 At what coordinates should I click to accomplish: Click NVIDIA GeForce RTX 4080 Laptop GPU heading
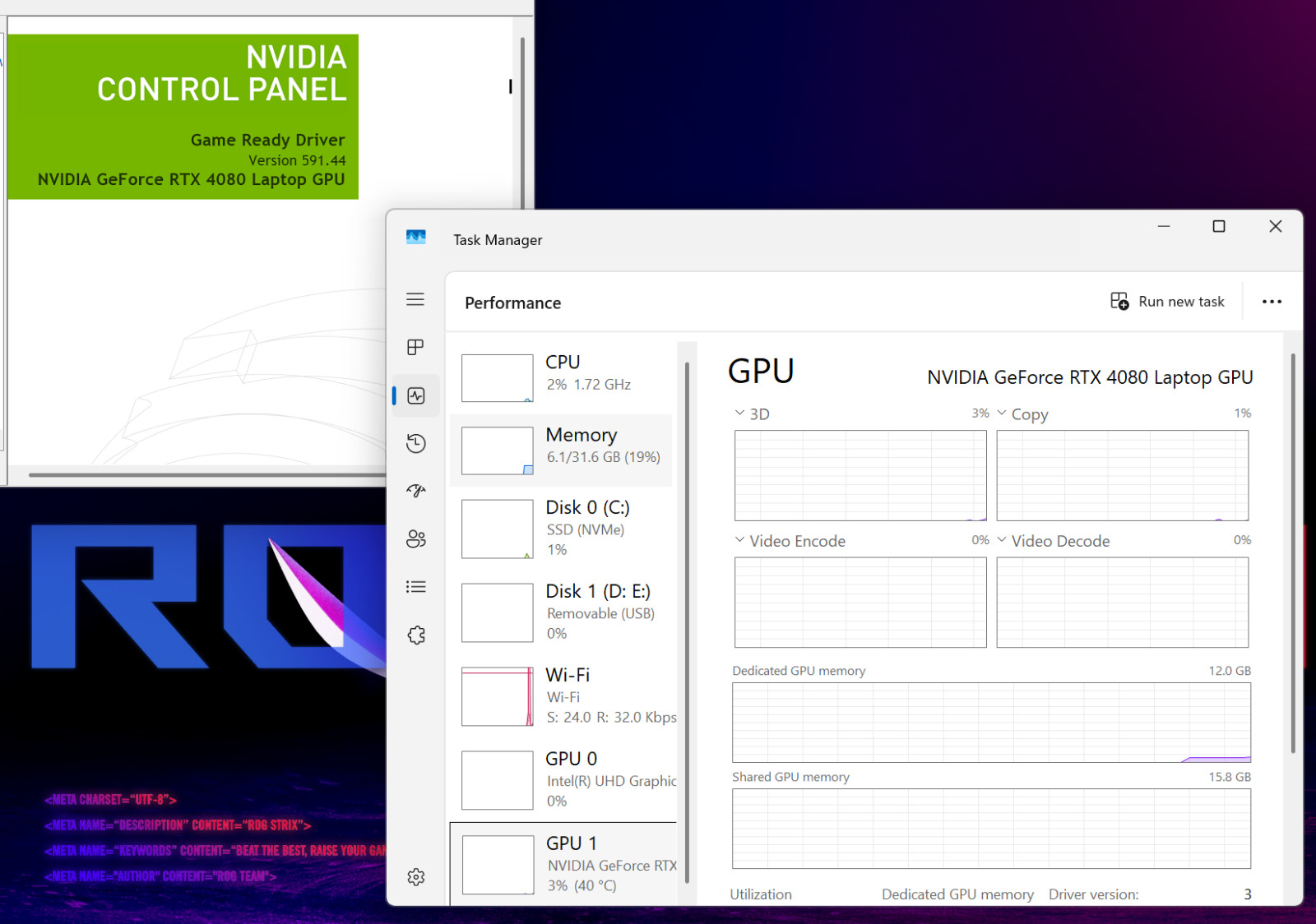[1090, 377]
